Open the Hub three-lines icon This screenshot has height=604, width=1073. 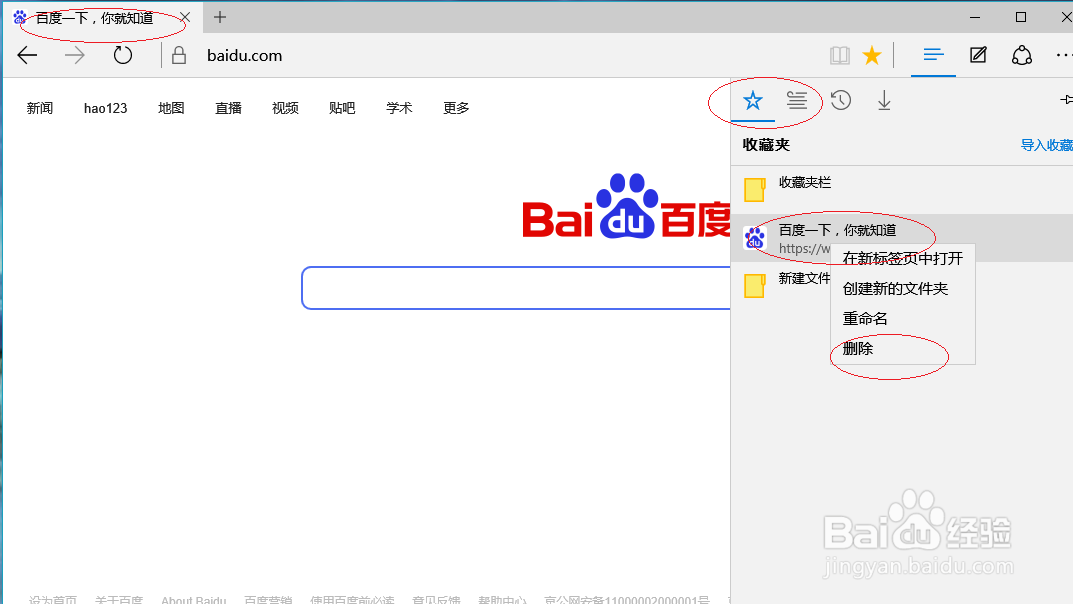click(933, 55)
